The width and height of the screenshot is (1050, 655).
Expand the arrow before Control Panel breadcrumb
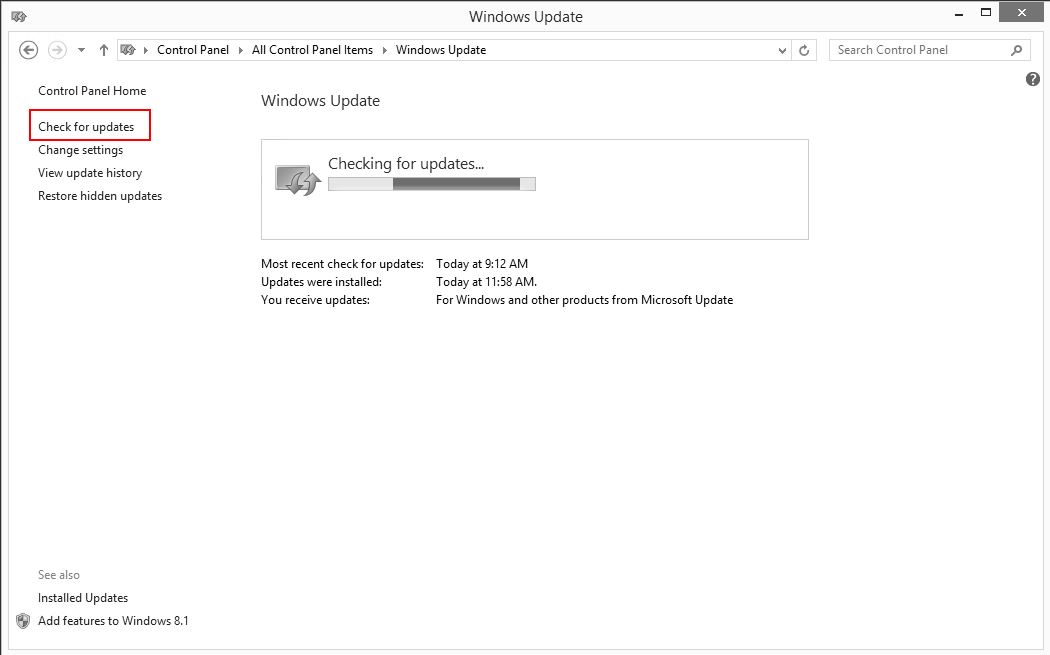pyautogui.click(x=145, y=50)
